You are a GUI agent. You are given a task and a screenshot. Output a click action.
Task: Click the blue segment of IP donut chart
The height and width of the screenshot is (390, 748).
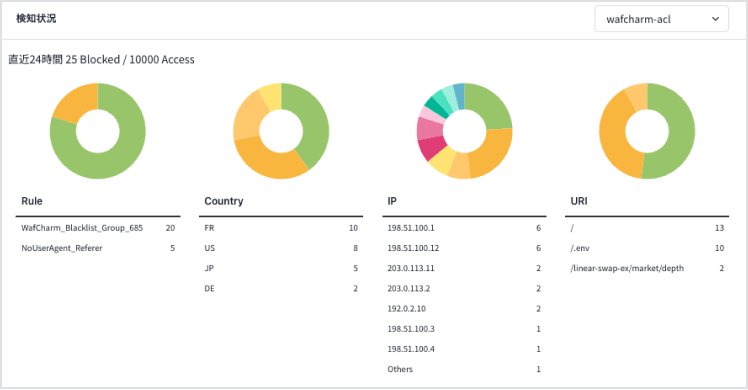[x=459, y=95]
